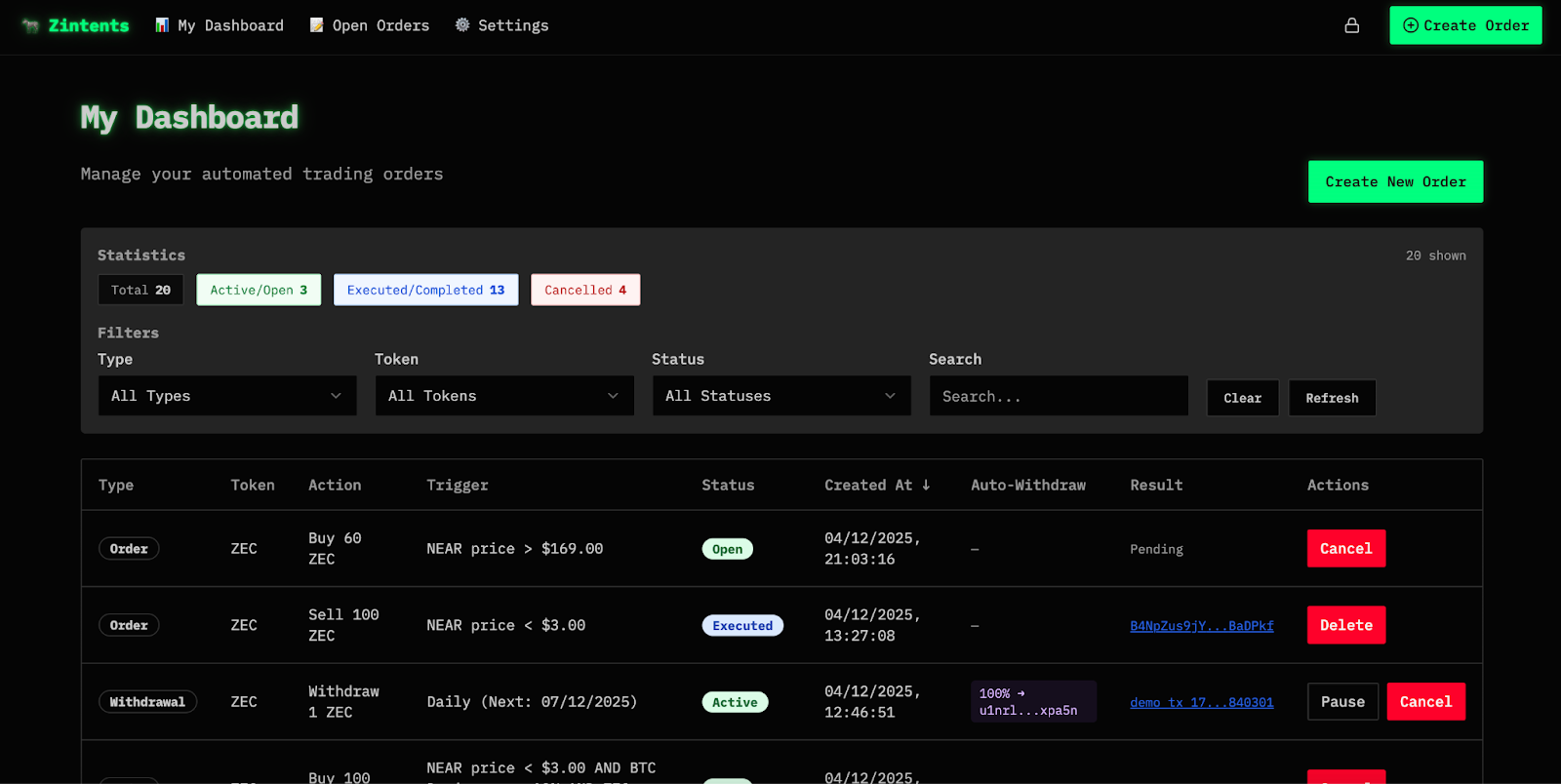Filter by Cancelled orders badge
This screenshot has height=784, width=1561.
coord(585,290)
